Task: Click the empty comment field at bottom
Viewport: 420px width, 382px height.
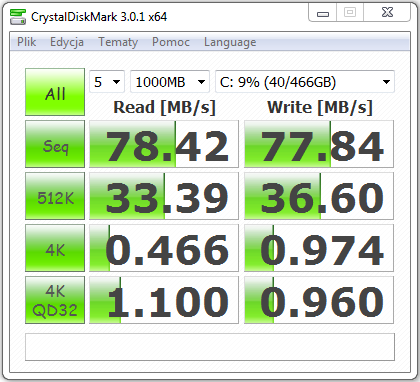Action: click(x=210, y=347)
